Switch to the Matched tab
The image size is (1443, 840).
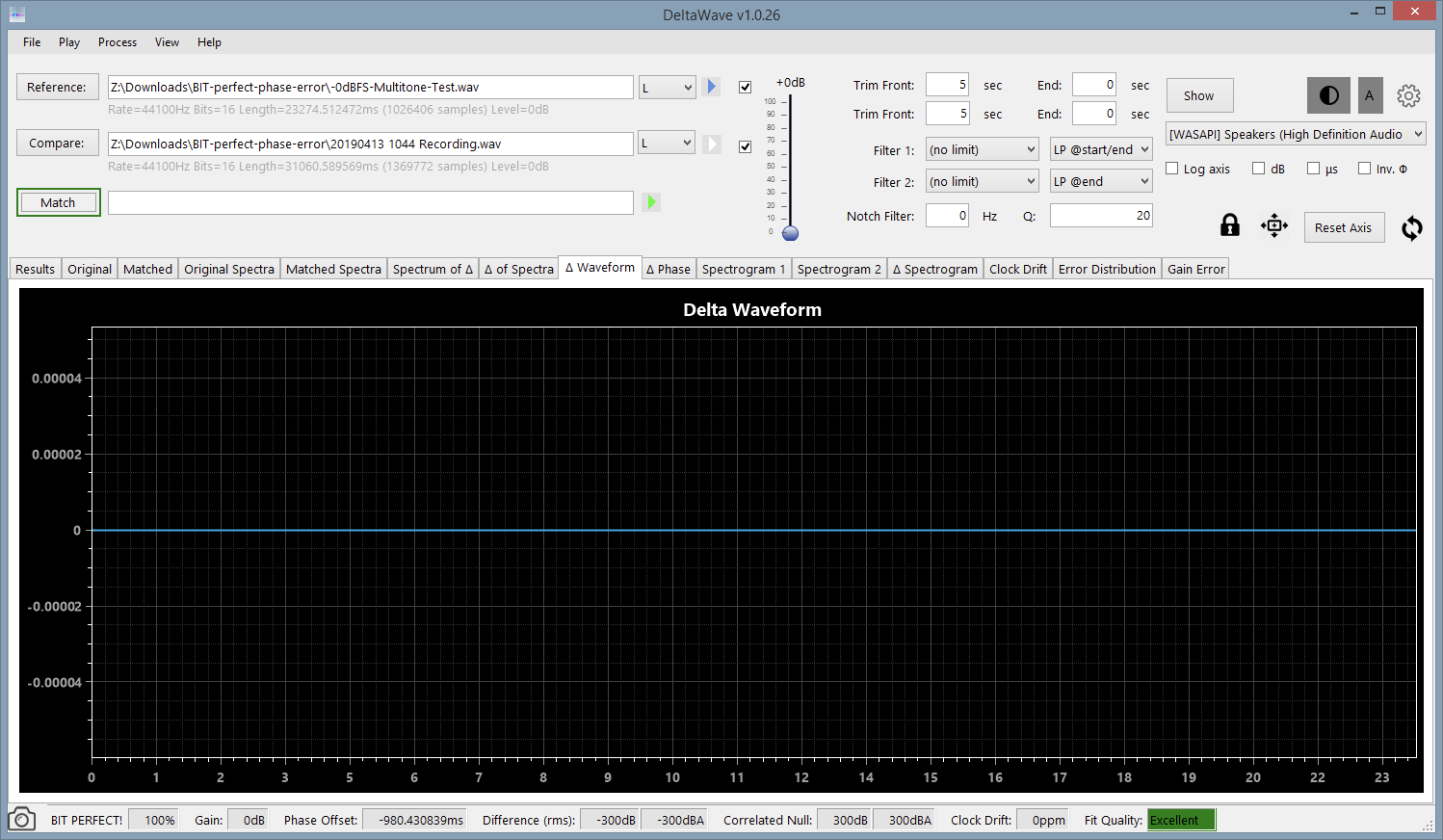click(148, 269)
